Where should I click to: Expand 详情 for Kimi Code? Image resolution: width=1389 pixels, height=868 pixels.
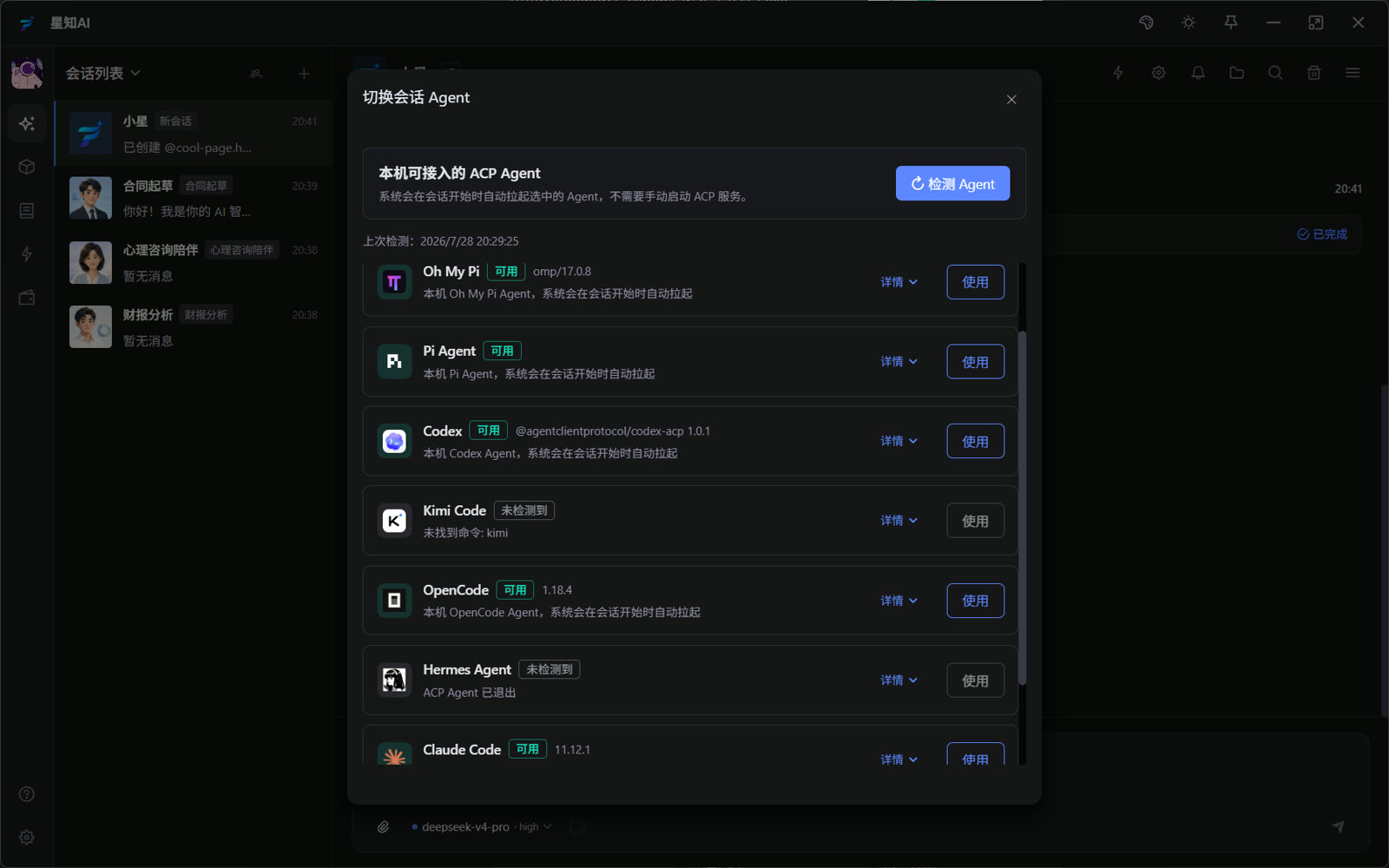[899, 521]
